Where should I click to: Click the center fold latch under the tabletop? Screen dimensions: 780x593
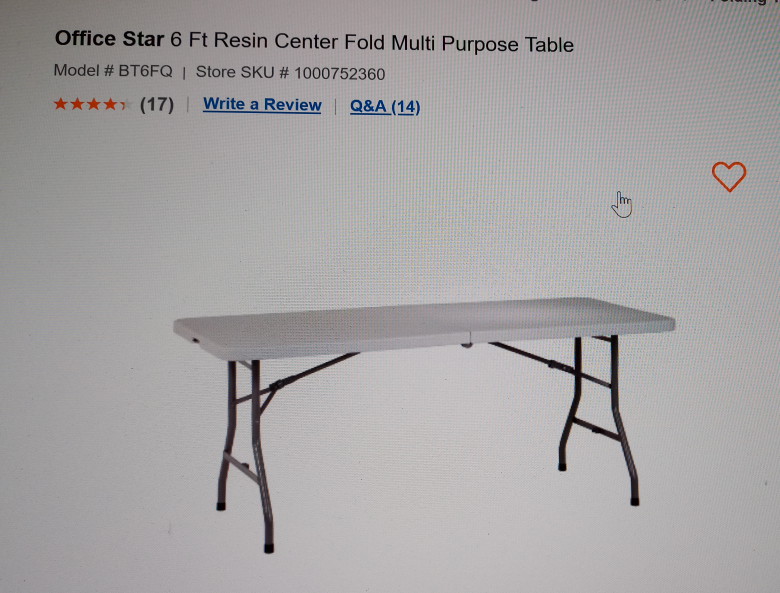(x=466, y=344)
